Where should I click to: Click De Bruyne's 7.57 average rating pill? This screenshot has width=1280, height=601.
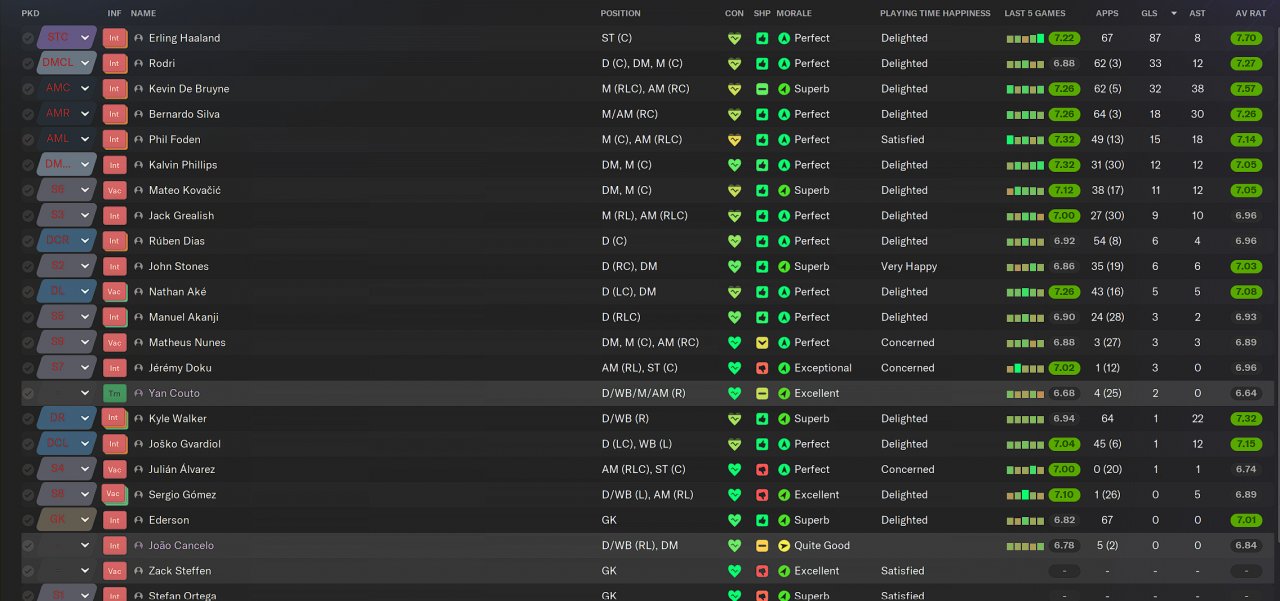1246,89
